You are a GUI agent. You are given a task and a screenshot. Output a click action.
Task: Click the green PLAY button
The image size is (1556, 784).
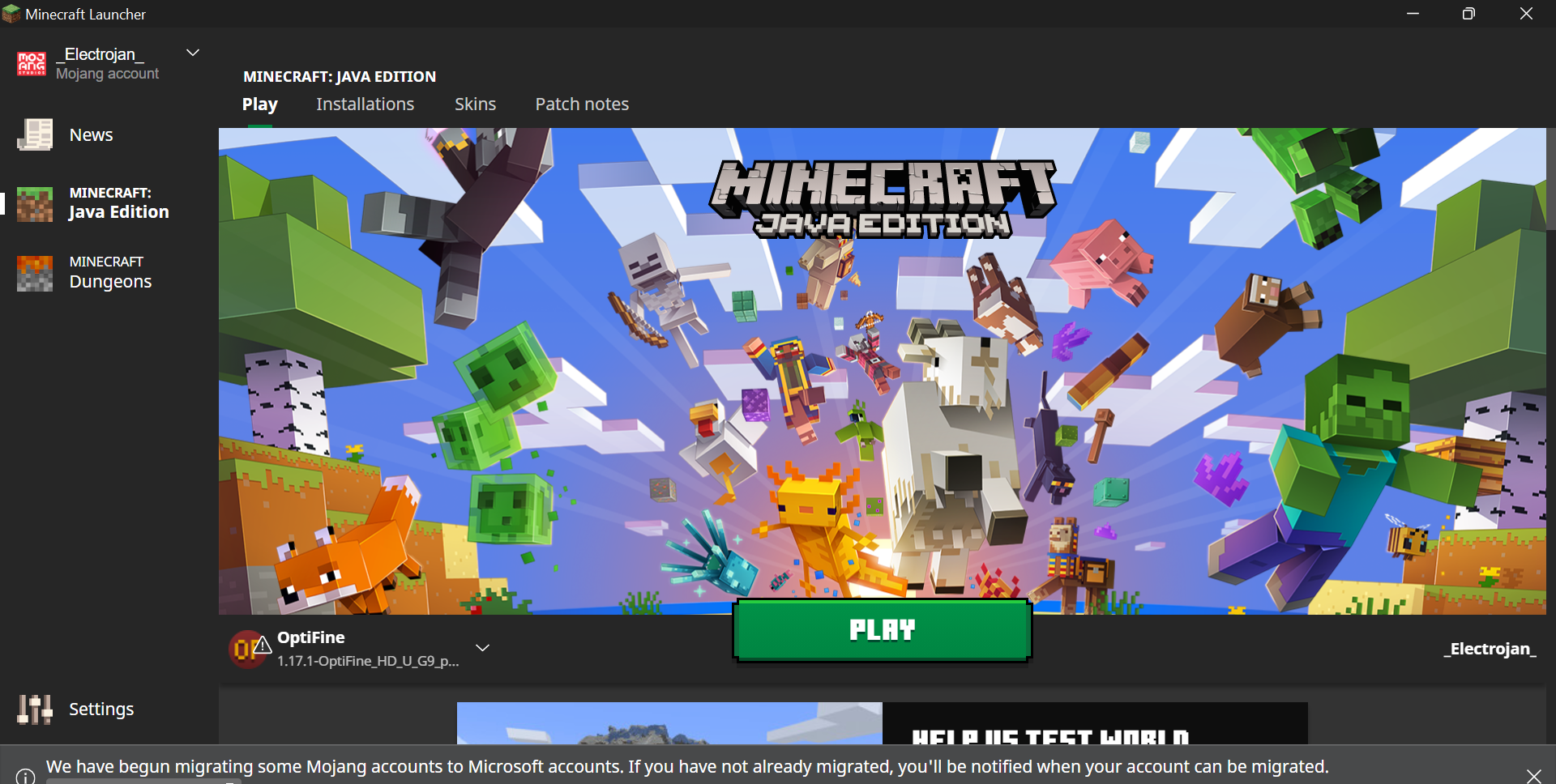pyautogui.click(x=883, y=630)
